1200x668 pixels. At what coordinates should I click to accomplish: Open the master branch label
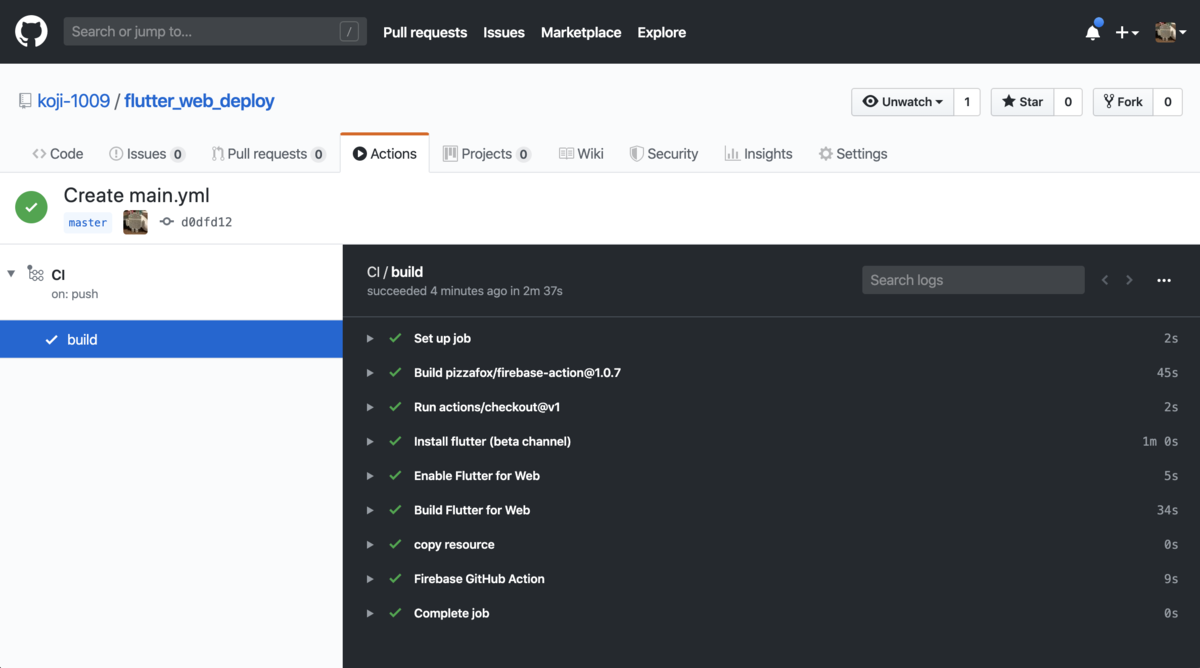88,222
